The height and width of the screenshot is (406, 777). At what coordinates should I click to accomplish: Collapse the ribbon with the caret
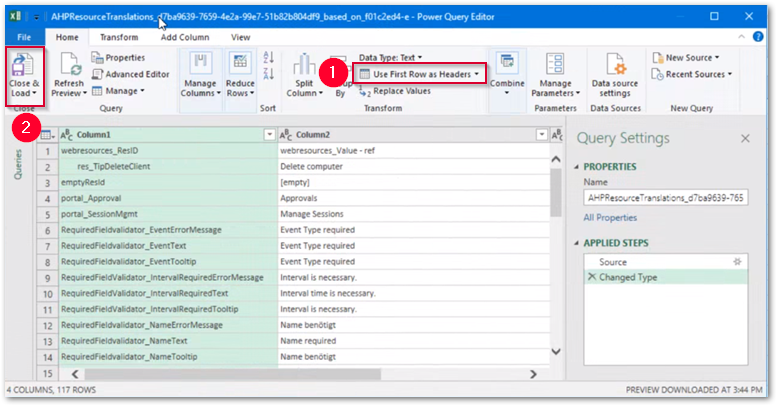[x=741, y=37]
